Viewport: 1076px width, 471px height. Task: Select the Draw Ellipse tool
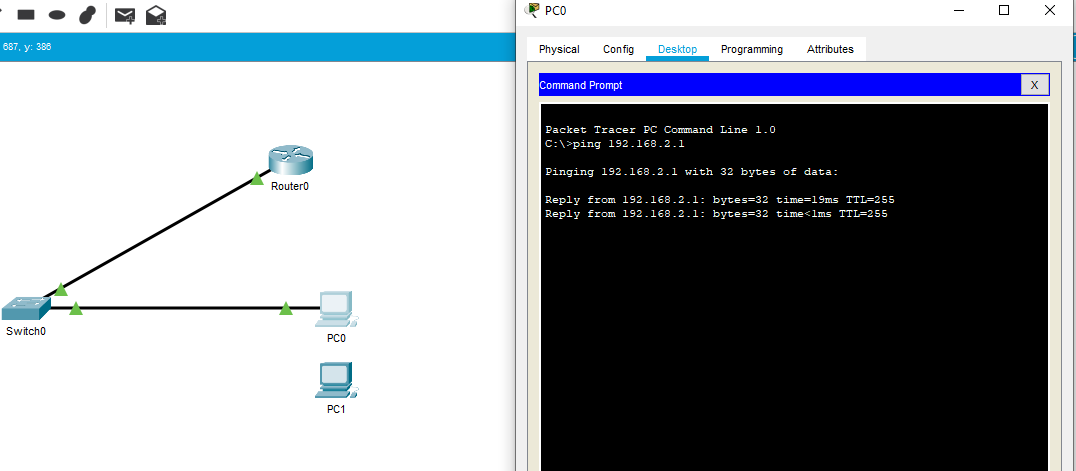[x=57, y=14]
